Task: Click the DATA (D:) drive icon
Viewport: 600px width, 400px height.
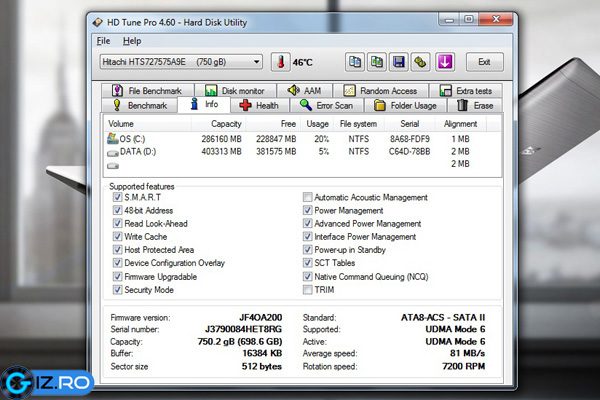Action: tap(112, 153)
